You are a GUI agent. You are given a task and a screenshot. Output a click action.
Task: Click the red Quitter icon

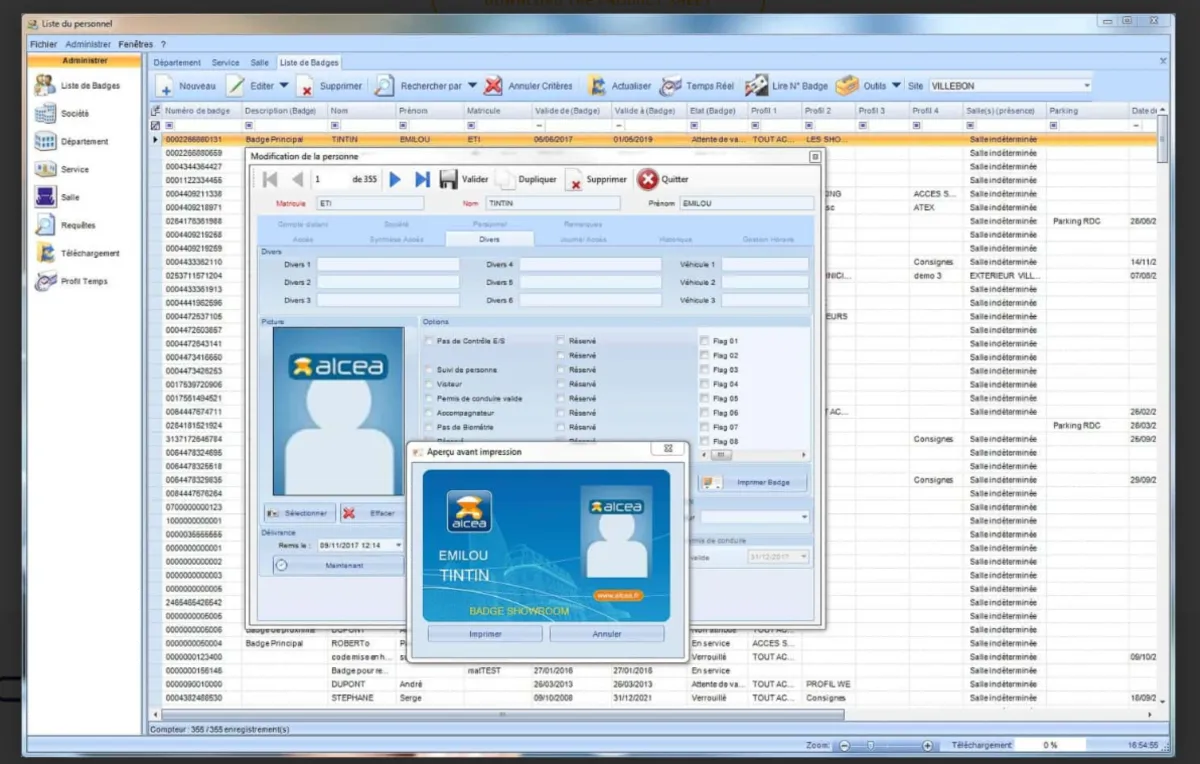[x=648, y=179]
